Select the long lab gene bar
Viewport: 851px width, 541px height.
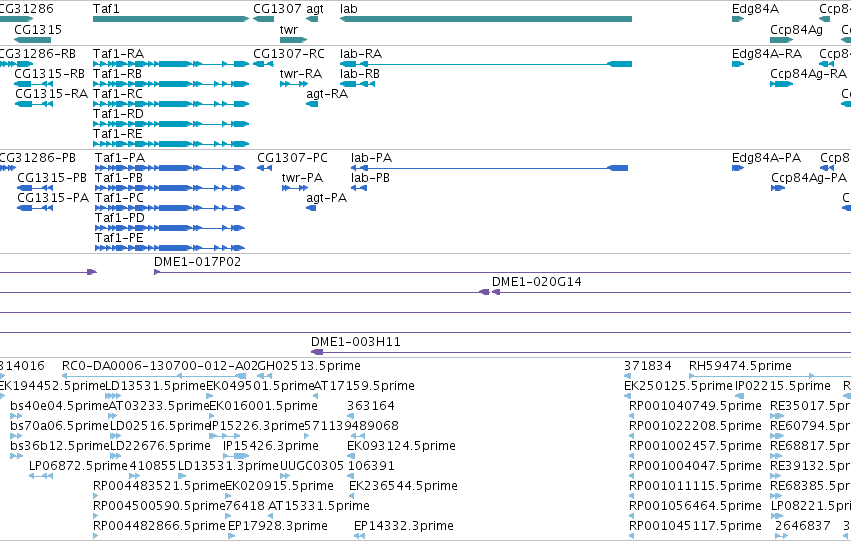click(x=486, y=19)
